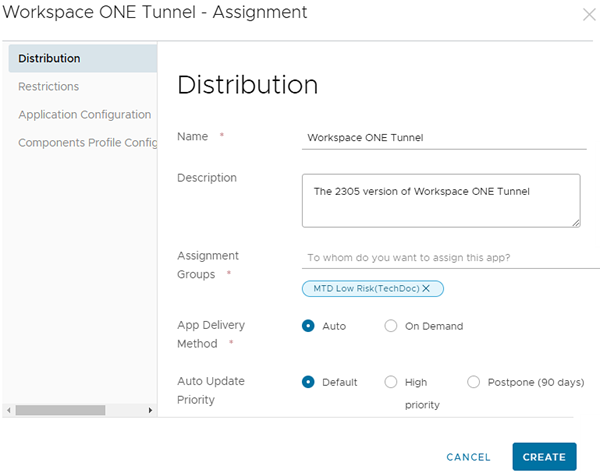
Task: Go to the Application Configuration section
Action: click(x=85, y=114)
